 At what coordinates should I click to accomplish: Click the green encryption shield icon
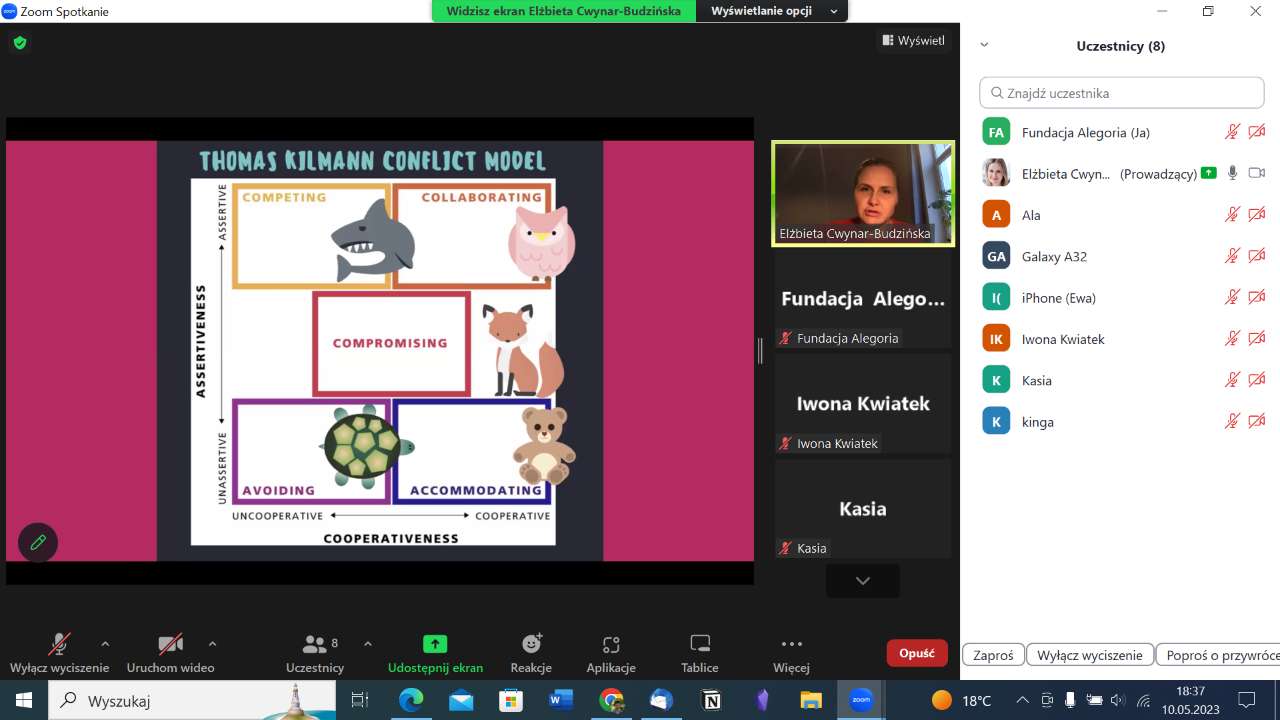point(20,42)
